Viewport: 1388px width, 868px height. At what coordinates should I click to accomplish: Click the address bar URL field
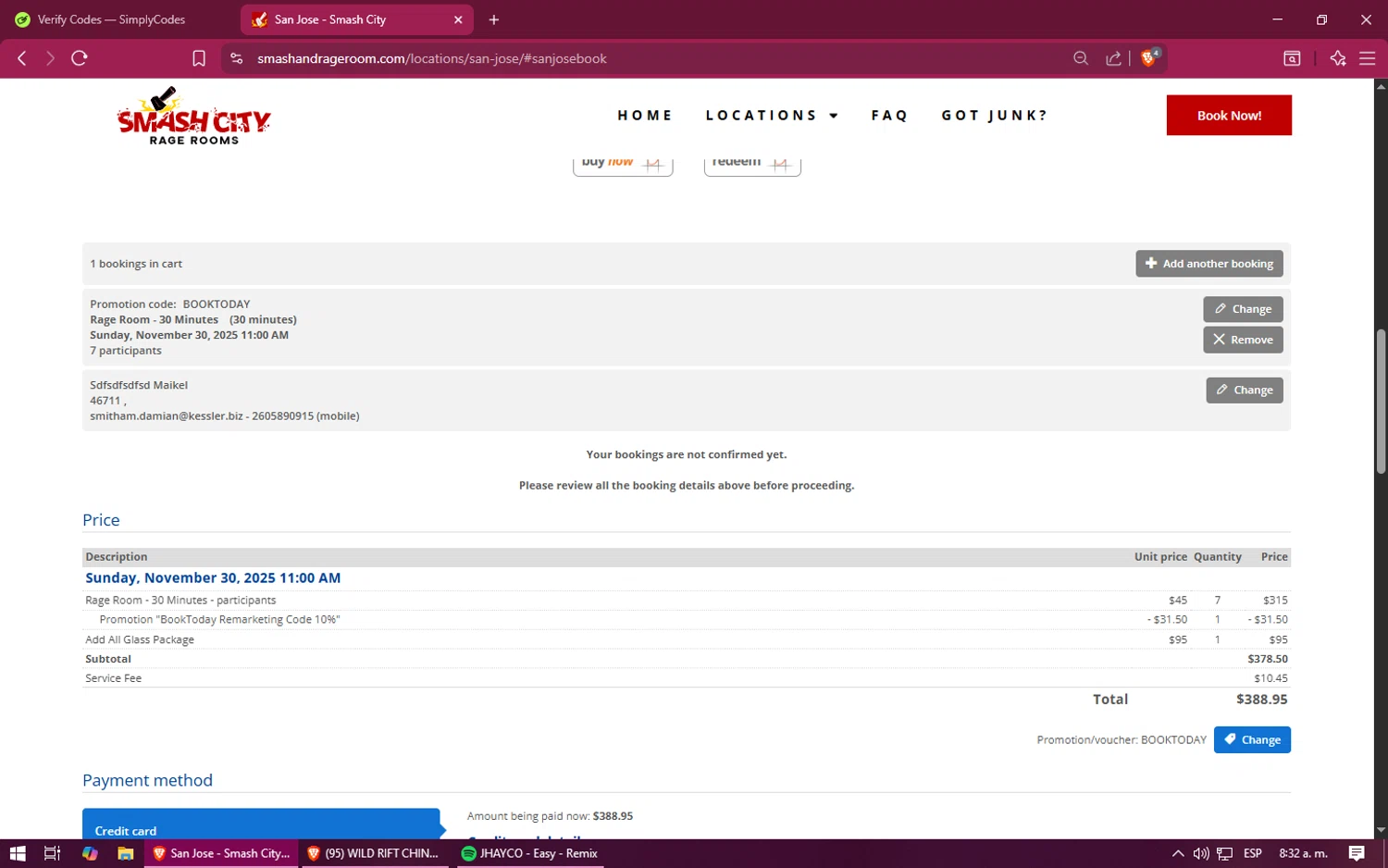tap(648, 58)
